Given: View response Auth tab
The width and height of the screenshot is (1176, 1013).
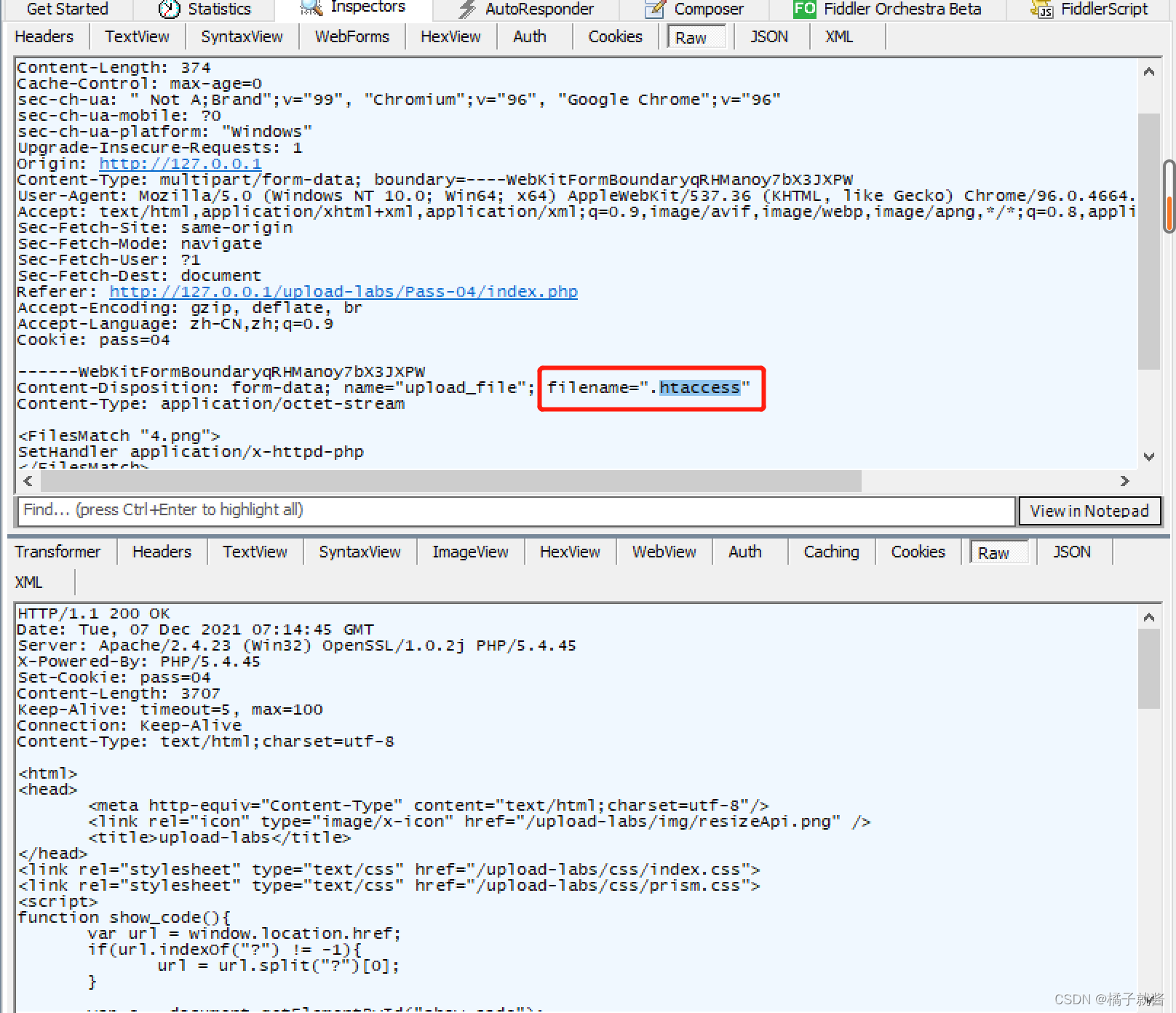Looking at the screenshot, I should [x=745, y=552].
